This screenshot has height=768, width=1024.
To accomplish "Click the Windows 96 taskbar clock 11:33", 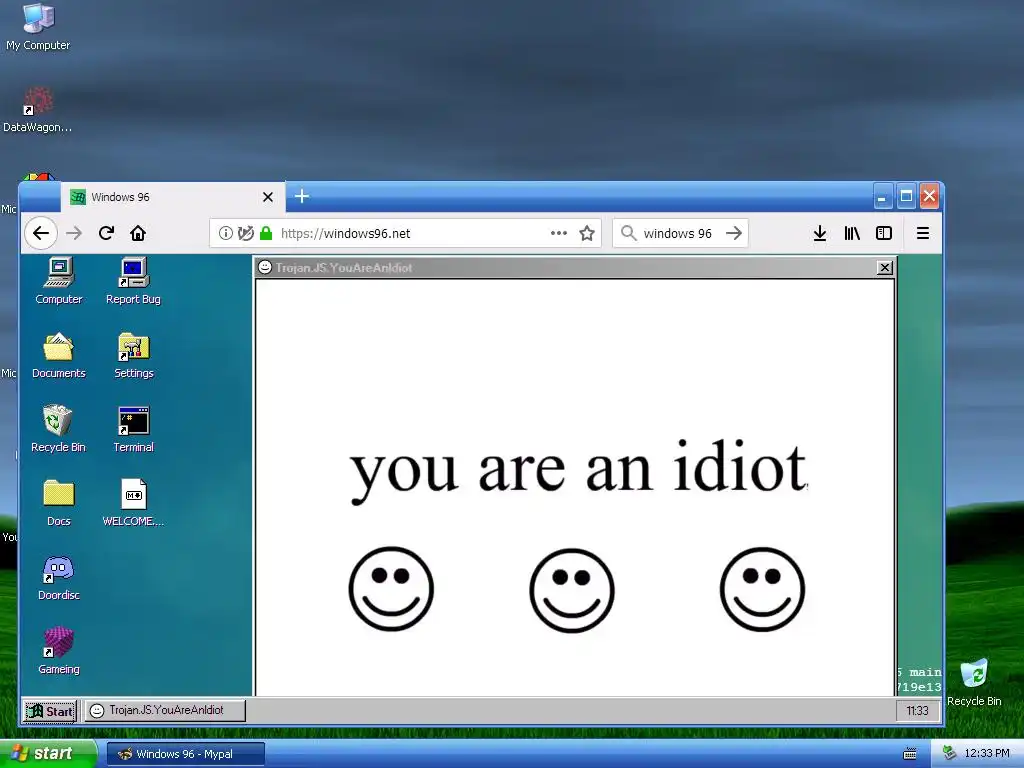I will click(x=917, y=711).
